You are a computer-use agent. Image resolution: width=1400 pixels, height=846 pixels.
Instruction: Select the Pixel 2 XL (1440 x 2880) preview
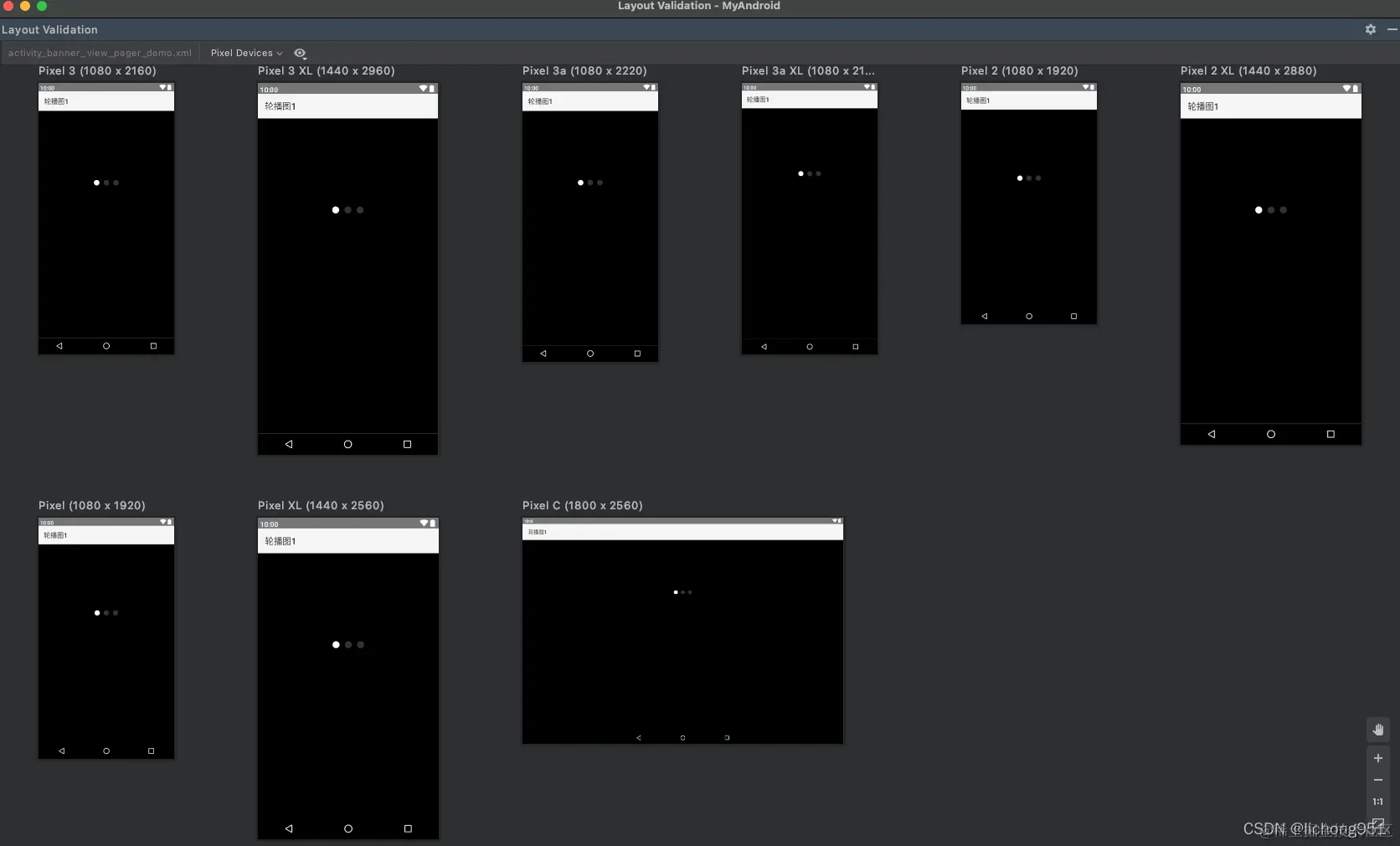[1271, 263]
